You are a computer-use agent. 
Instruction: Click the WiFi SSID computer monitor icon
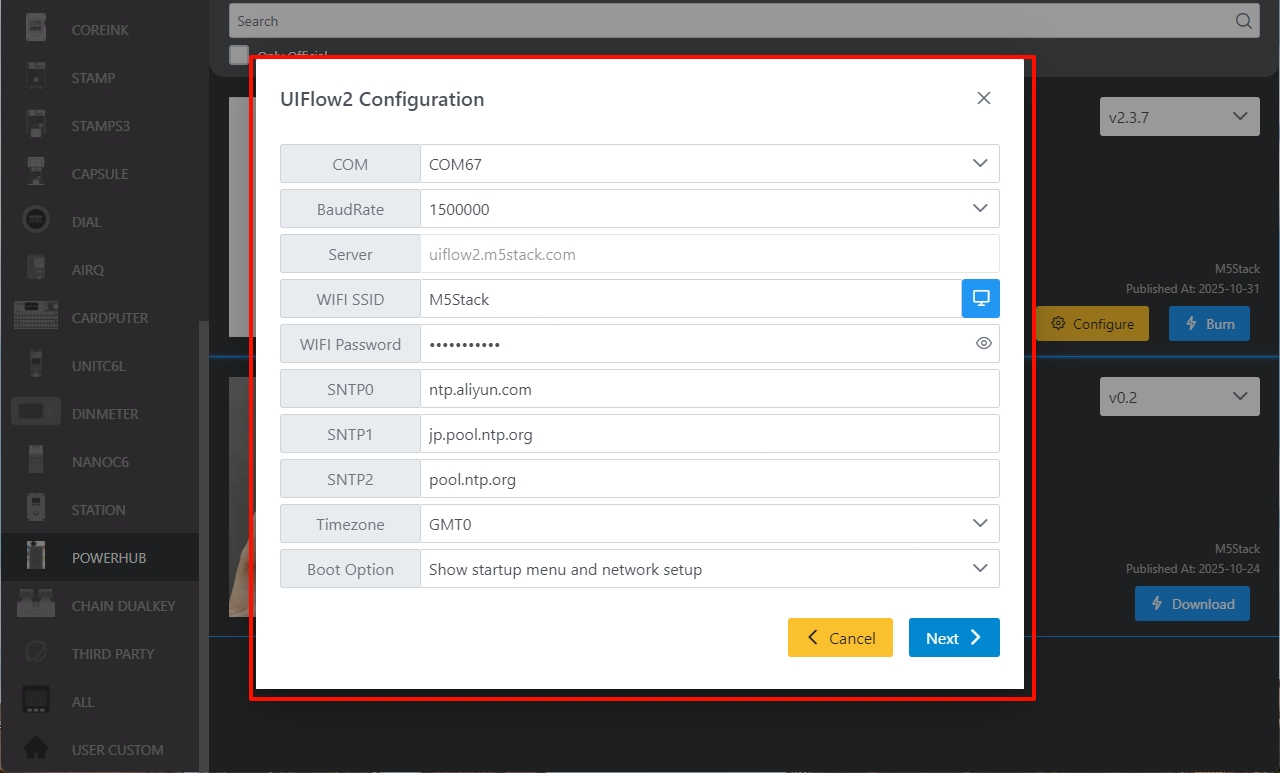click(x=980, y=299)
